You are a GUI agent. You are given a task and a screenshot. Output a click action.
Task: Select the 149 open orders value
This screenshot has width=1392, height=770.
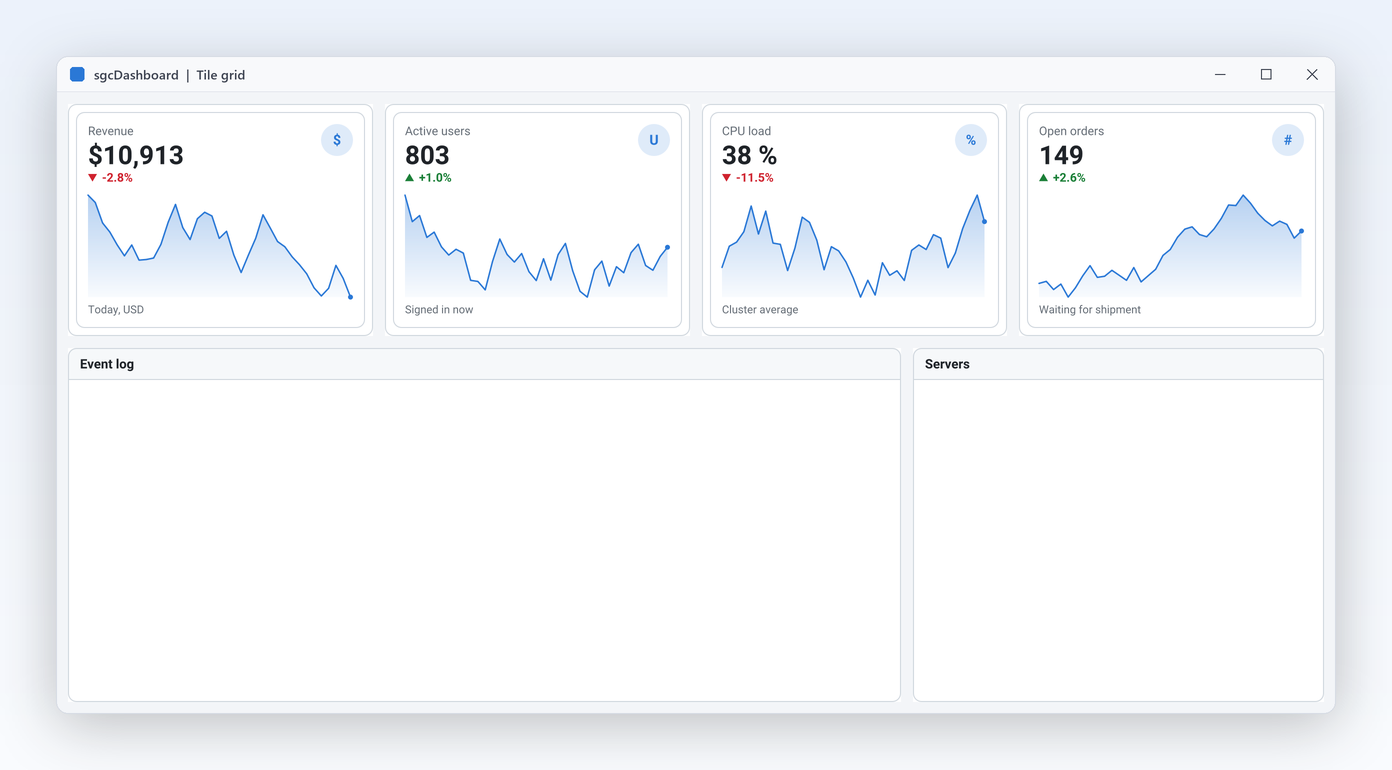pos(1061,155)
